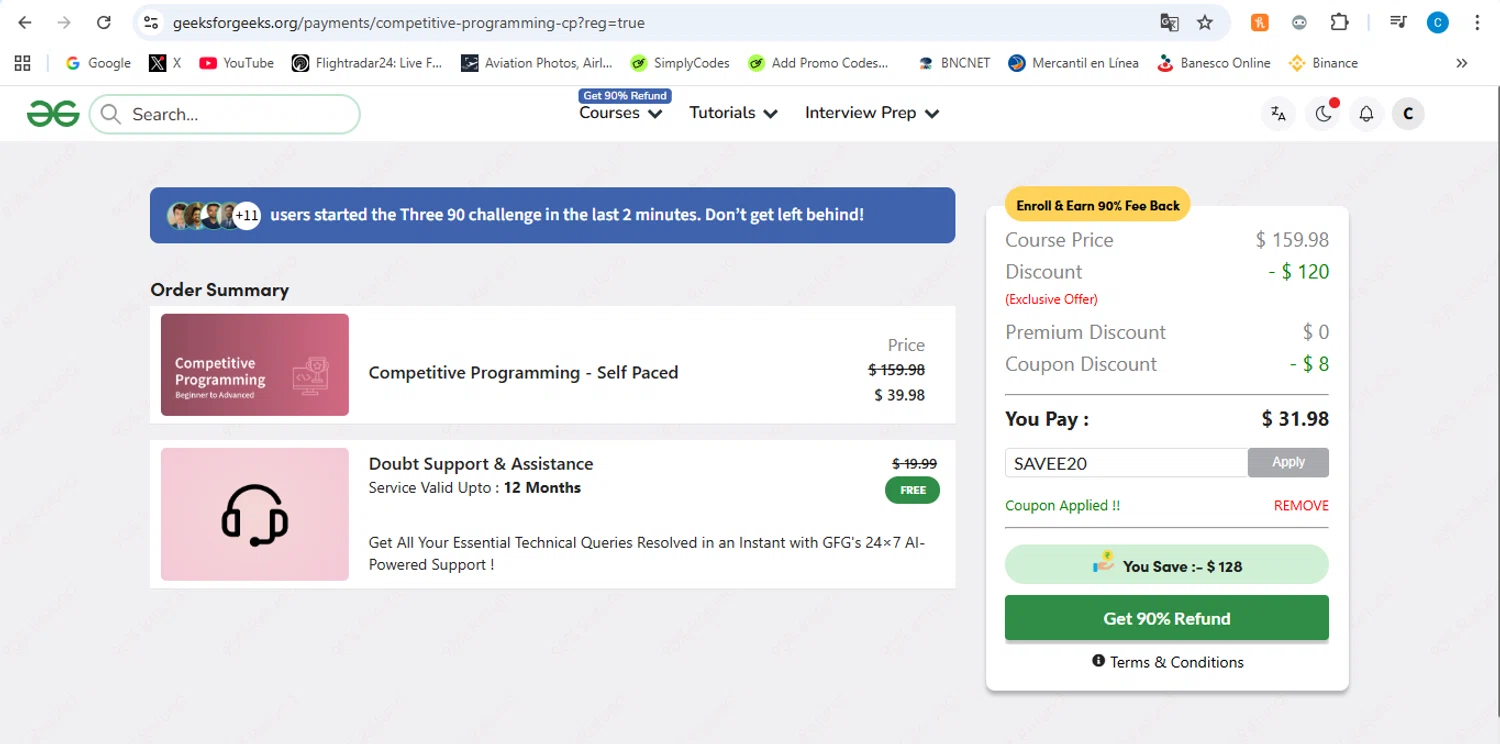
Task: Open the Flightradar24 bookmark
Action: tap(366, 63)
